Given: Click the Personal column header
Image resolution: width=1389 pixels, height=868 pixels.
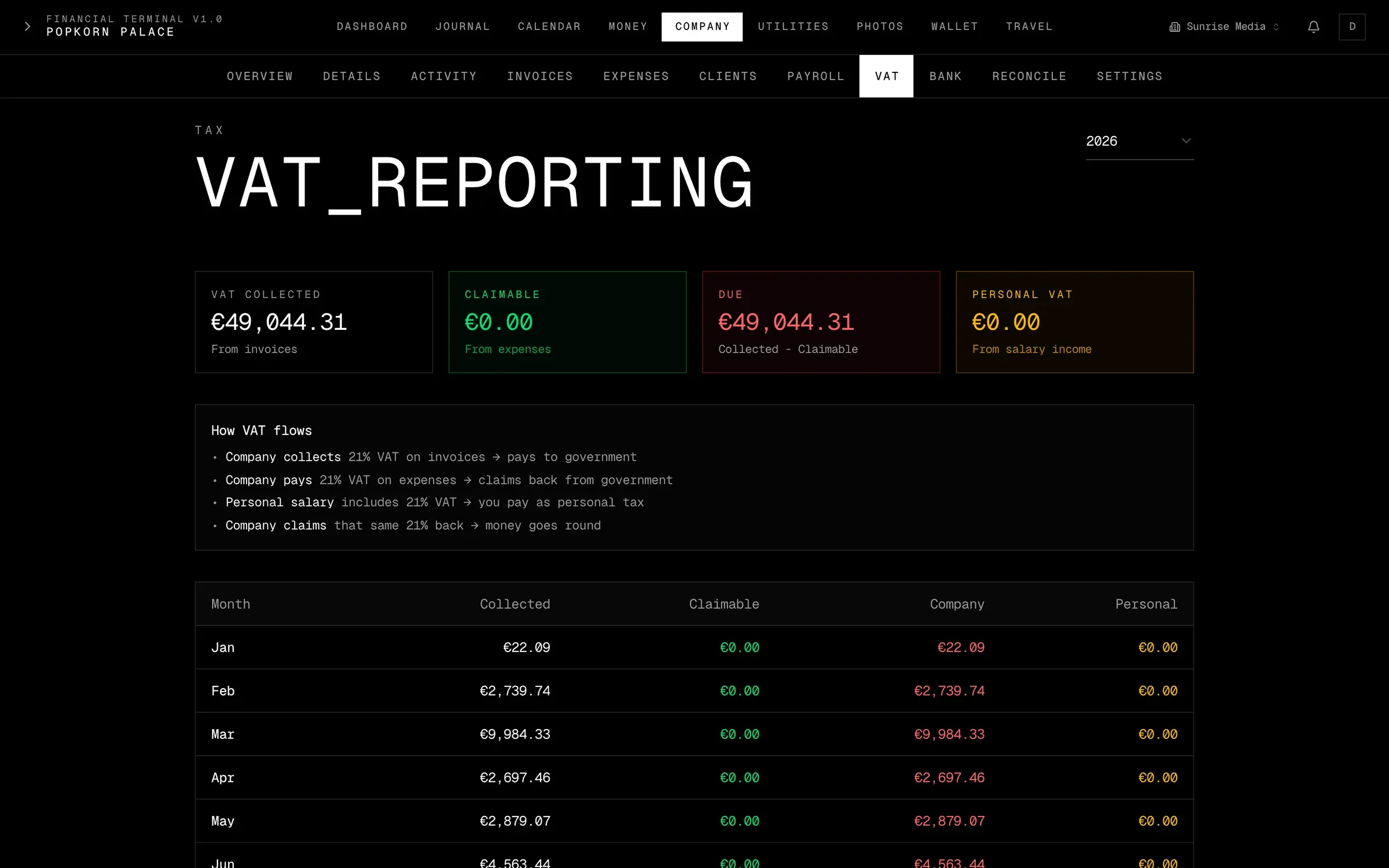Looking at the screenshot, I should coord(1146,604).
